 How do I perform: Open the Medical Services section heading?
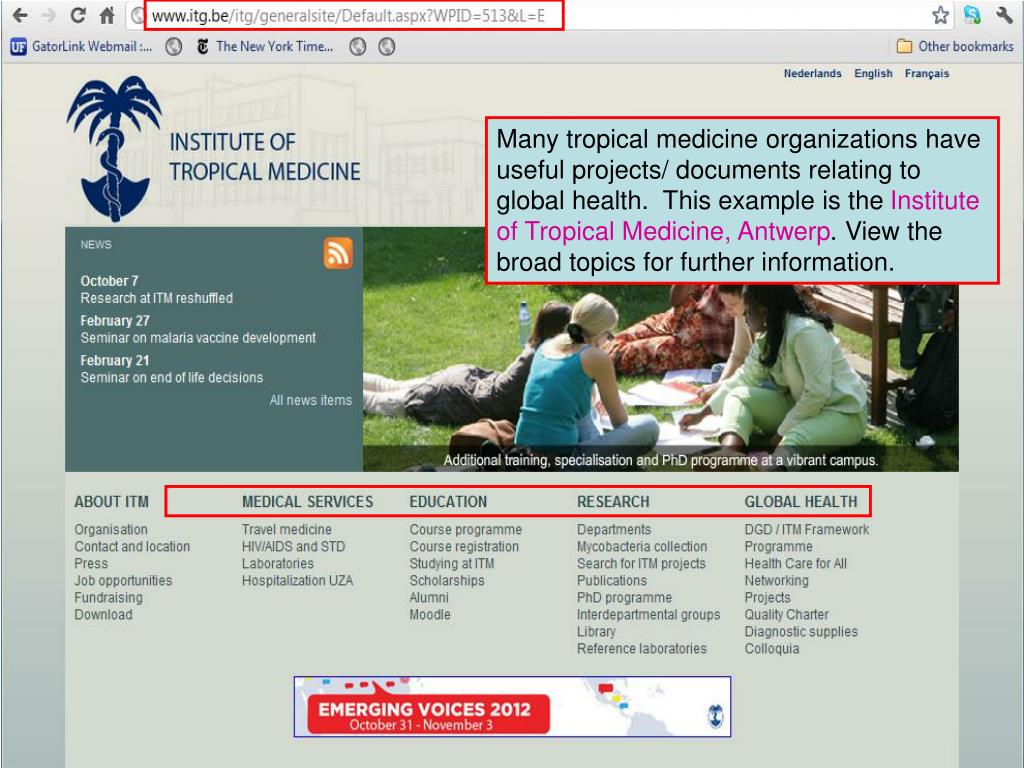pos(308,502)
